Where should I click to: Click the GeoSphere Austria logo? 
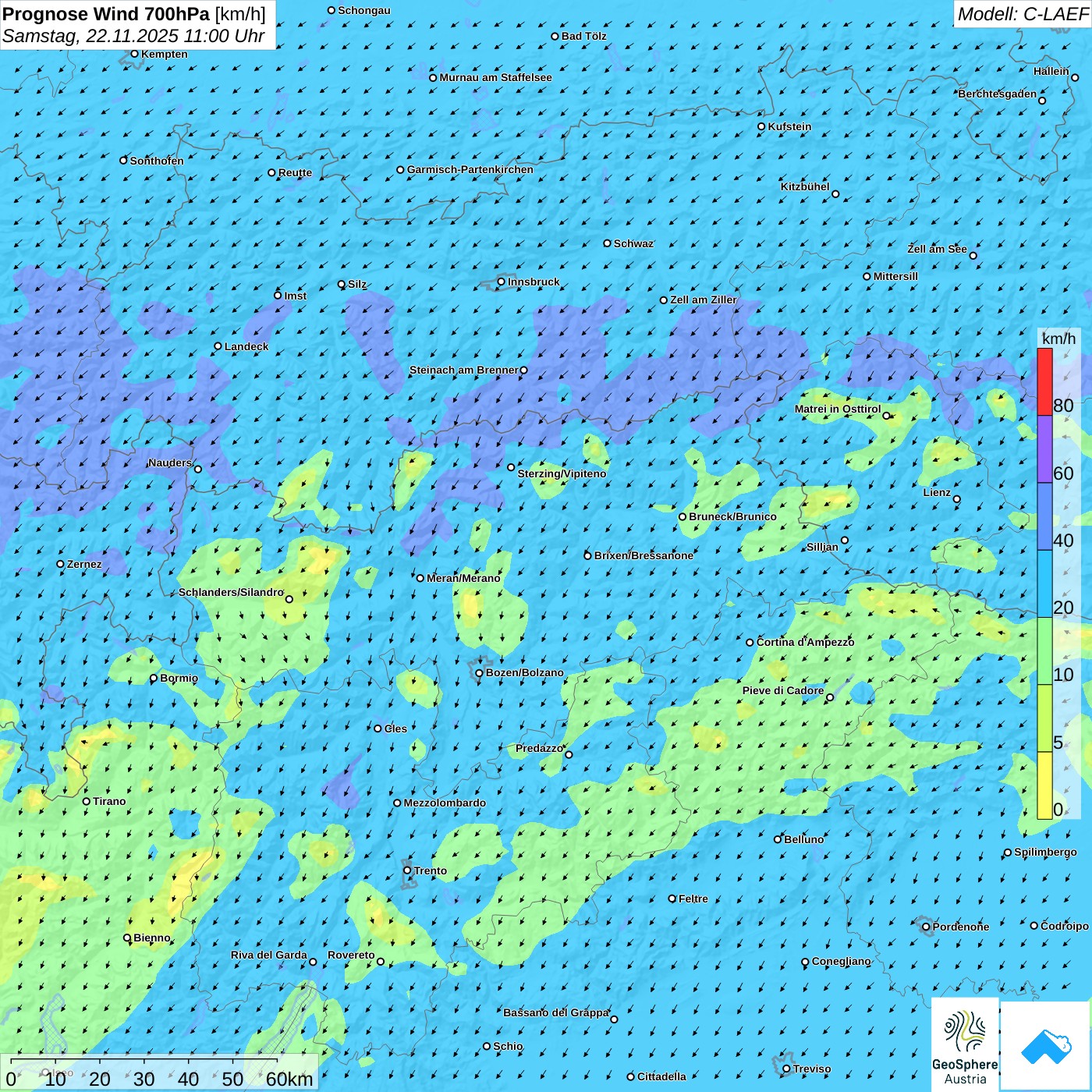(x=965, y=1044)
